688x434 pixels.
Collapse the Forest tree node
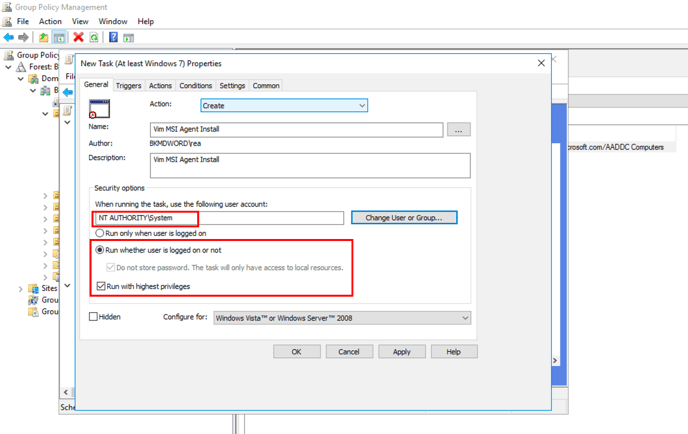coord(9,67)
